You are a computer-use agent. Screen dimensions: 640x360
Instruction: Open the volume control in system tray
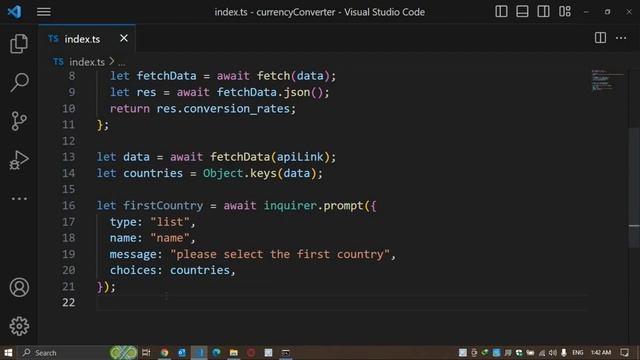coord(553,352)
